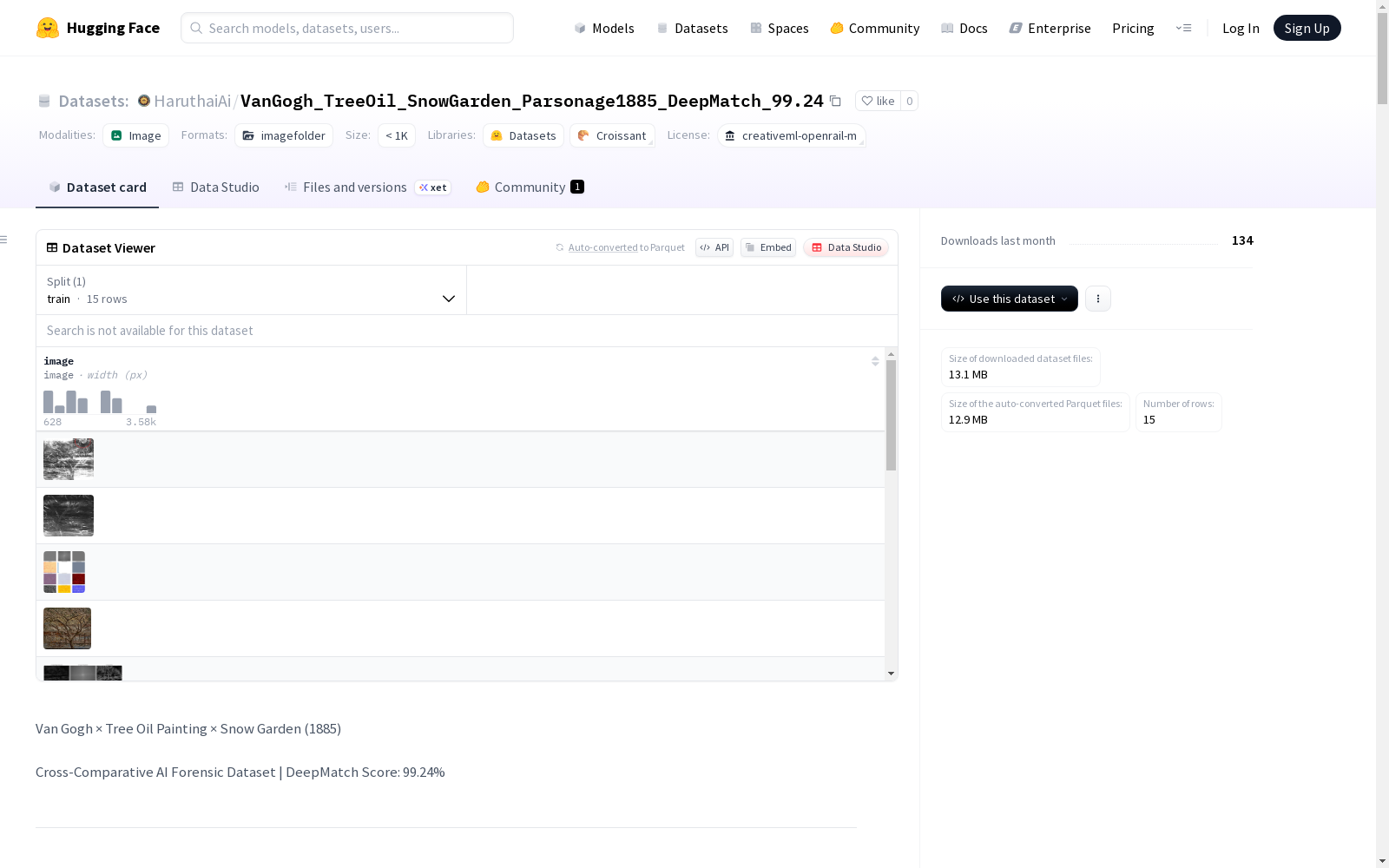Click the viewer scrollbar down arrow
The width and height of the screenshot is (1389, 868).
pos(891,674)
